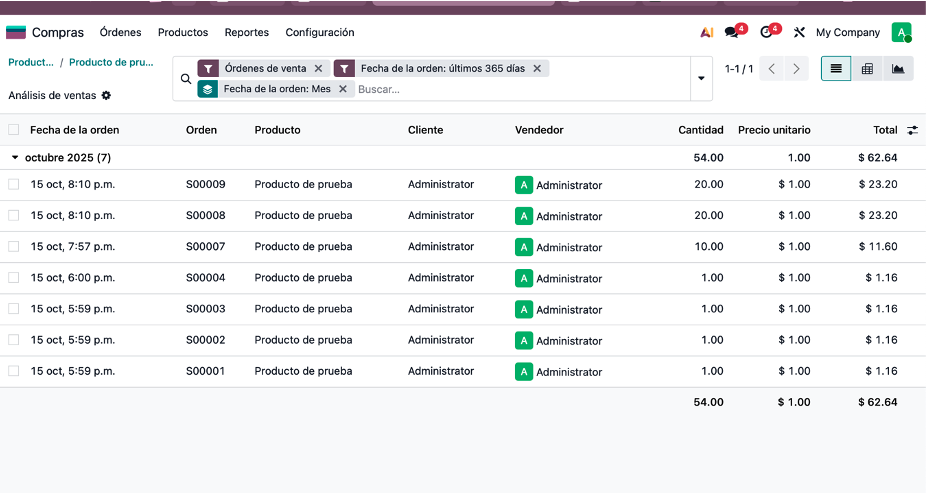Click the Administrator avatar in row S00001
929x493 pixels.
coord(524,372)
